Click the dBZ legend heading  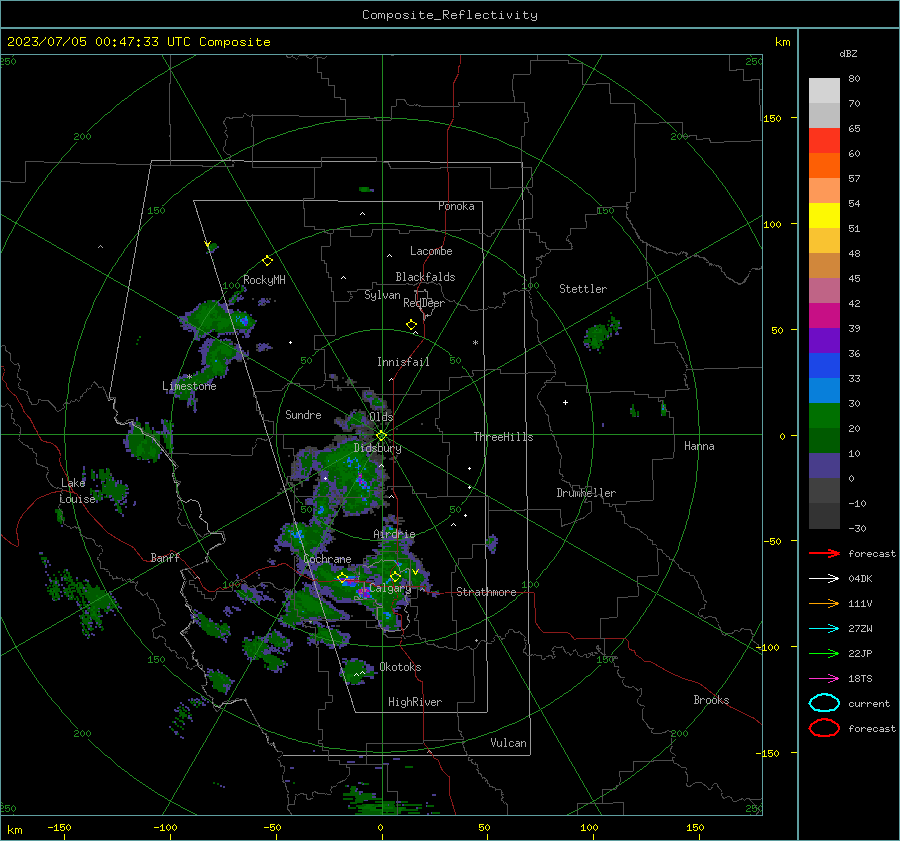pos(848,53)
